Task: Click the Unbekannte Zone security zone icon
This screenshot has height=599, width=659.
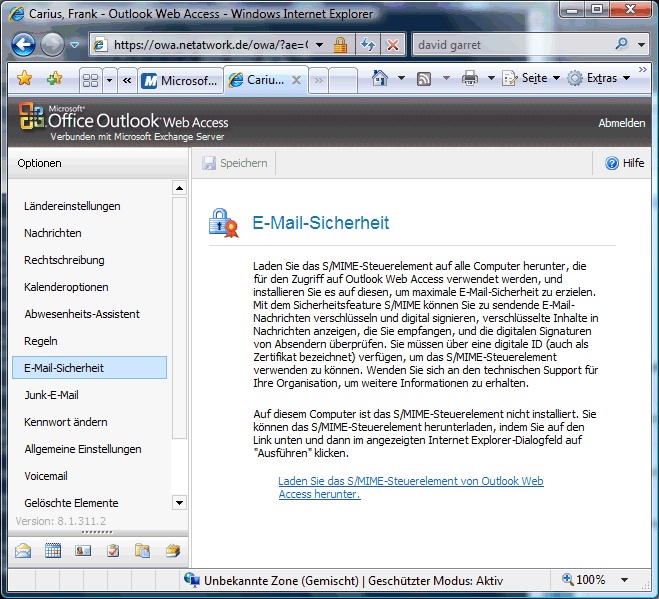Action: (192, 580)
